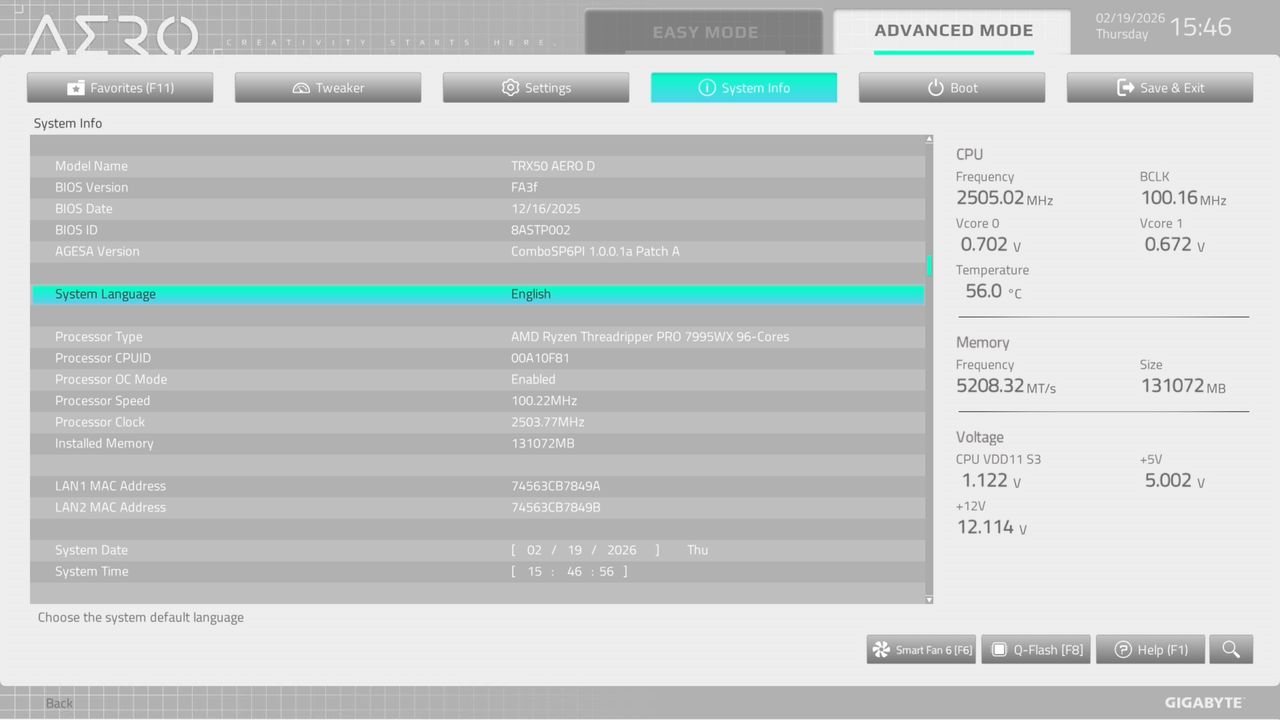Click the scrollbar down arrow
Screen dimensions: 1280x720
pyautogui.click(x=928, y=597)
